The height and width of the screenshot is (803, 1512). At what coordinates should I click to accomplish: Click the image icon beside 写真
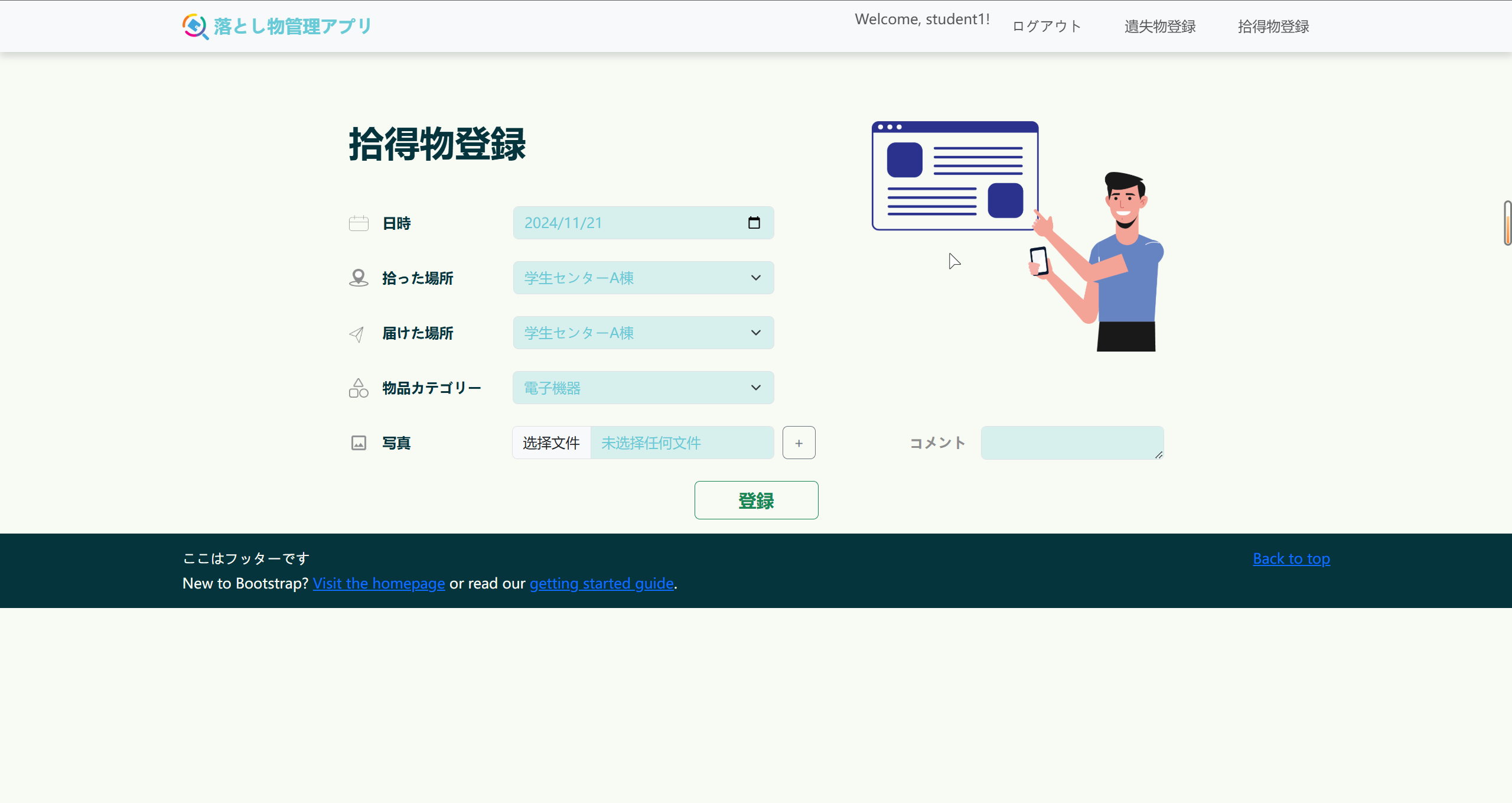[359, 443]
